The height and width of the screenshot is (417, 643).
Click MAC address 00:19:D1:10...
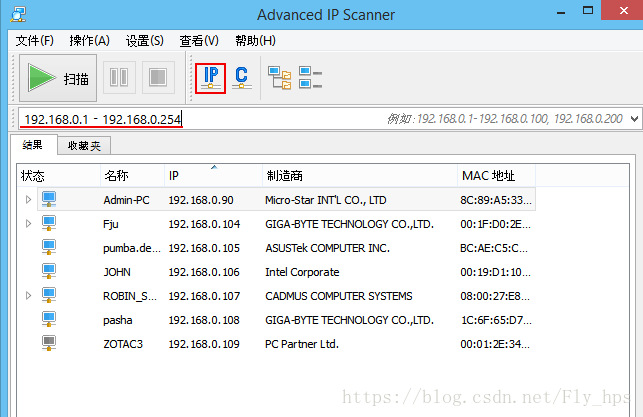coord(495,272)
